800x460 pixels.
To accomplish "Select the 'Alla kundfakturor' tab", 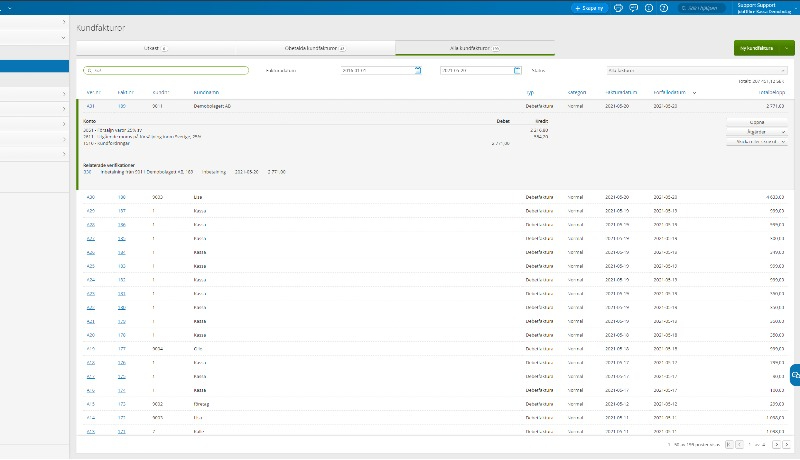I will (474, 48).
